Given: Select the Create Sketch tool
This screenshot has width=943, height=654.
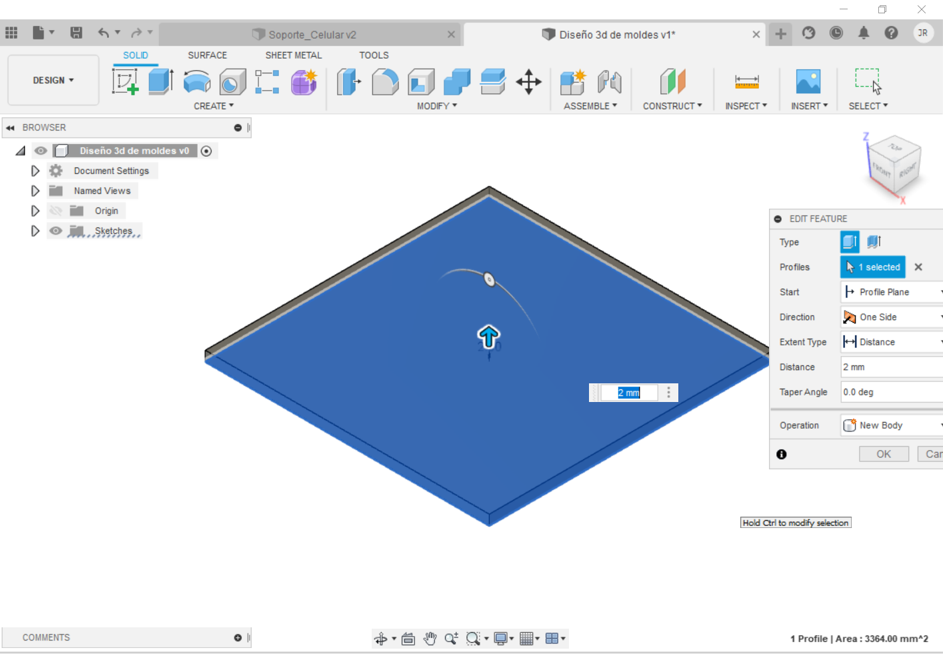Looking at the screenshot, I should click(x=125, y=81).
